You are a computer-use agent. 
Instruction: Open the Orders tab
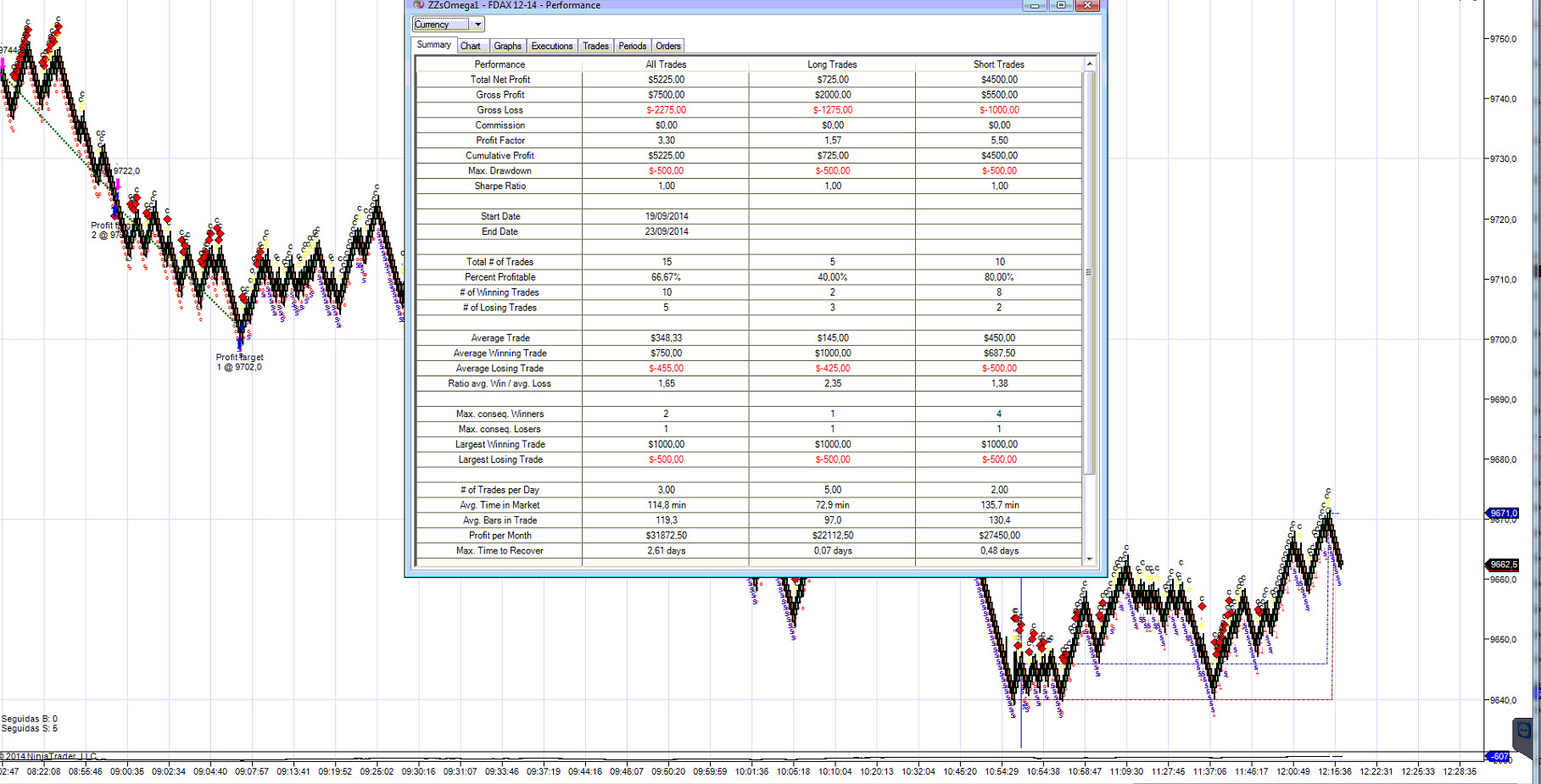click(x=668, y=46)
